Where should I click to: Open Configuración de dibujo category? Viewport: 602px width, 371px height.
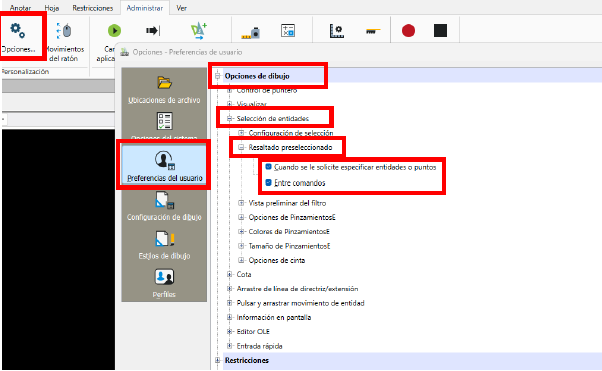(164, 207)
